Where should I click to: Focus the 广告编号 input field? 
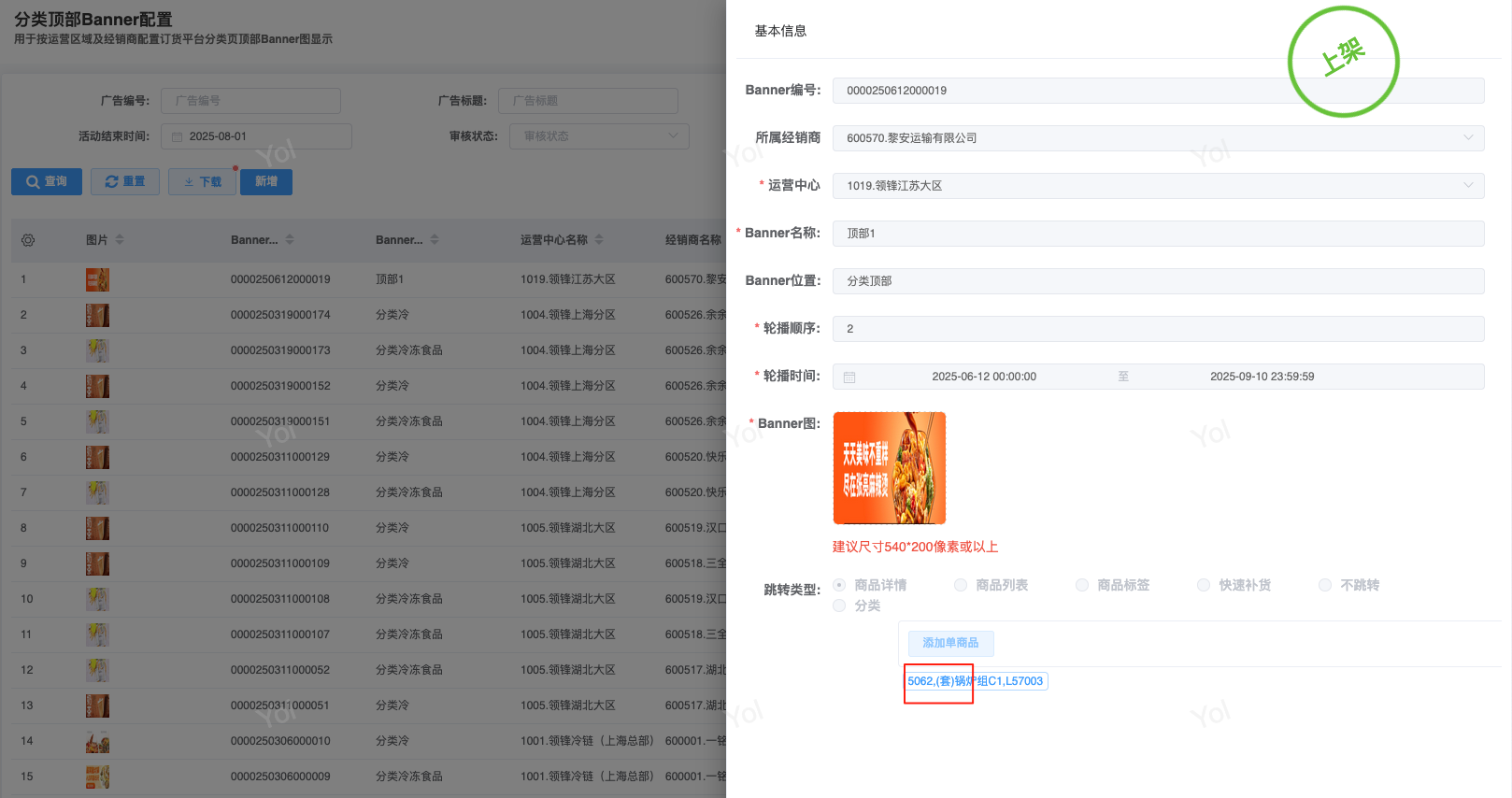pyautogui.click(x=250, y=101)
